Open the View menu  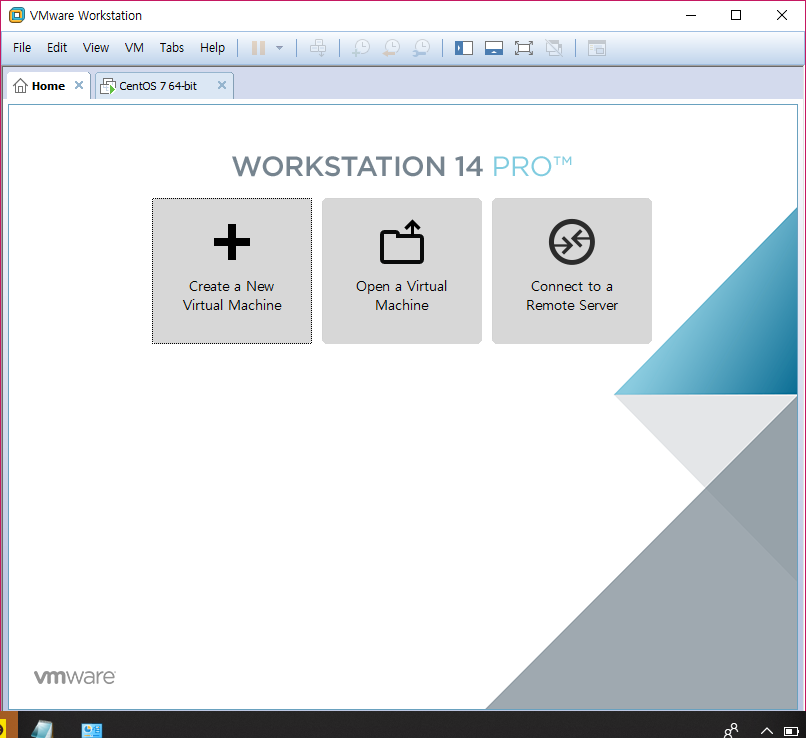click(x=96, y=48)
